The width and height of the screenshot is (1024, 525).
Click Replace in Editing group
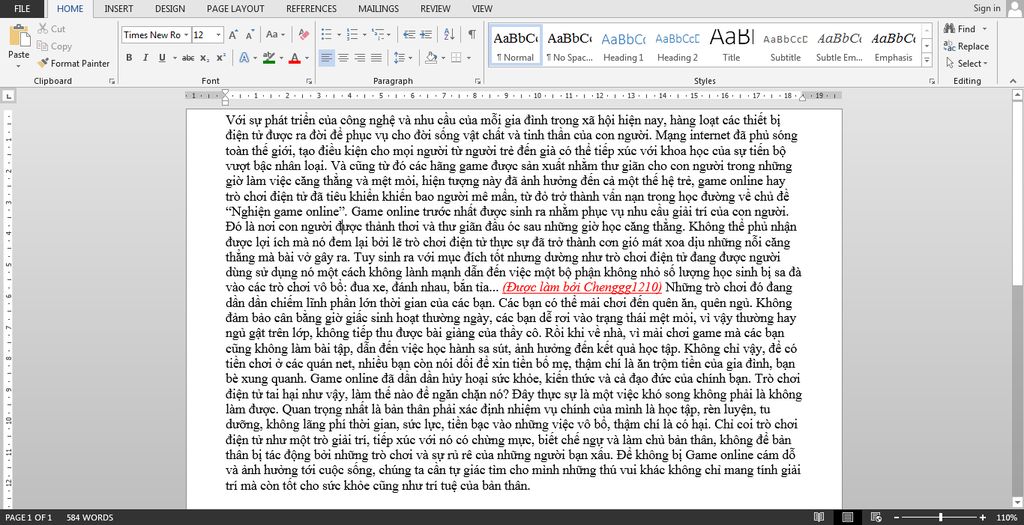[966, 46]
